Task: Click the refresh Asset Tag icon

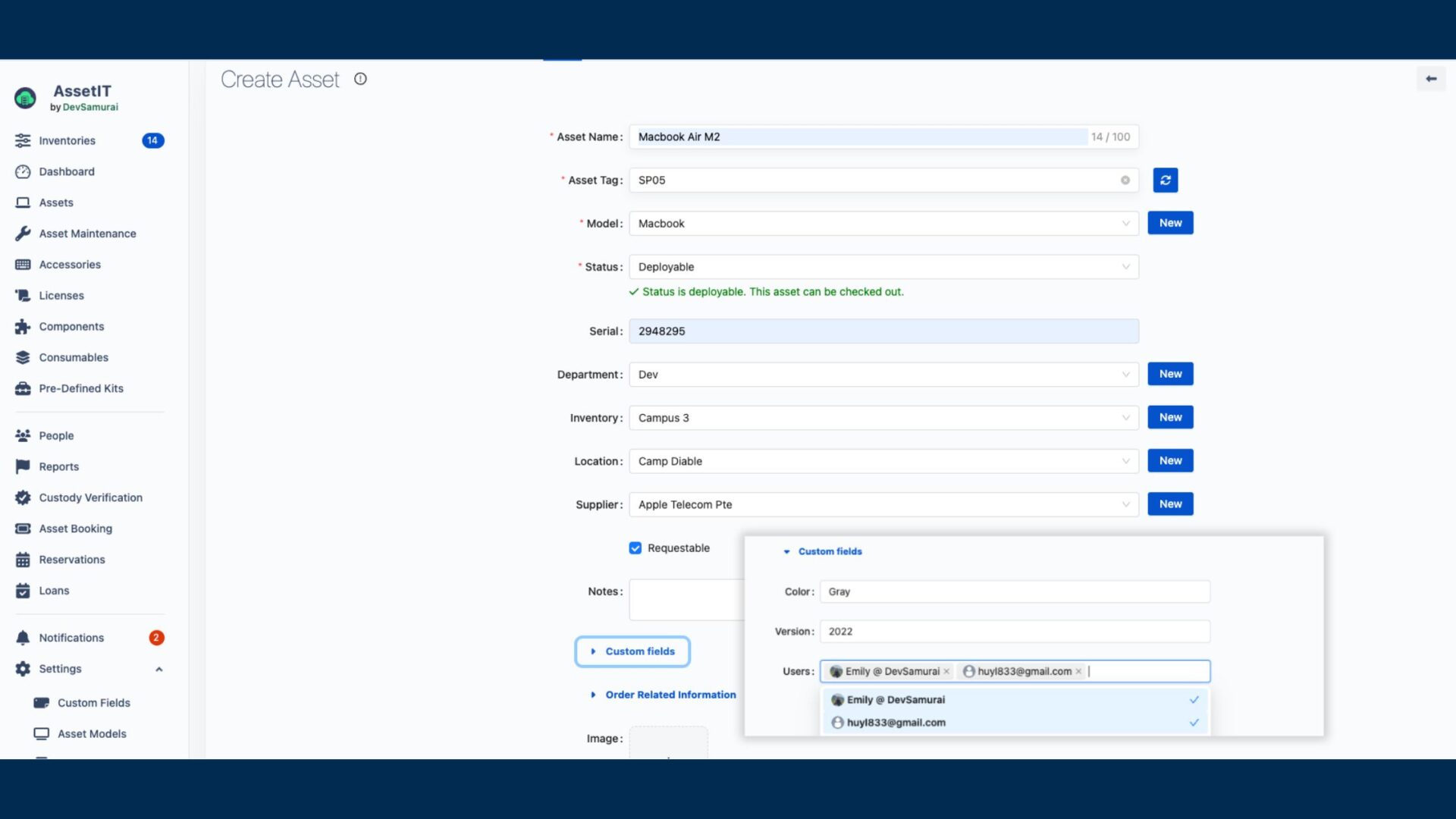Action: [1165, 180]
